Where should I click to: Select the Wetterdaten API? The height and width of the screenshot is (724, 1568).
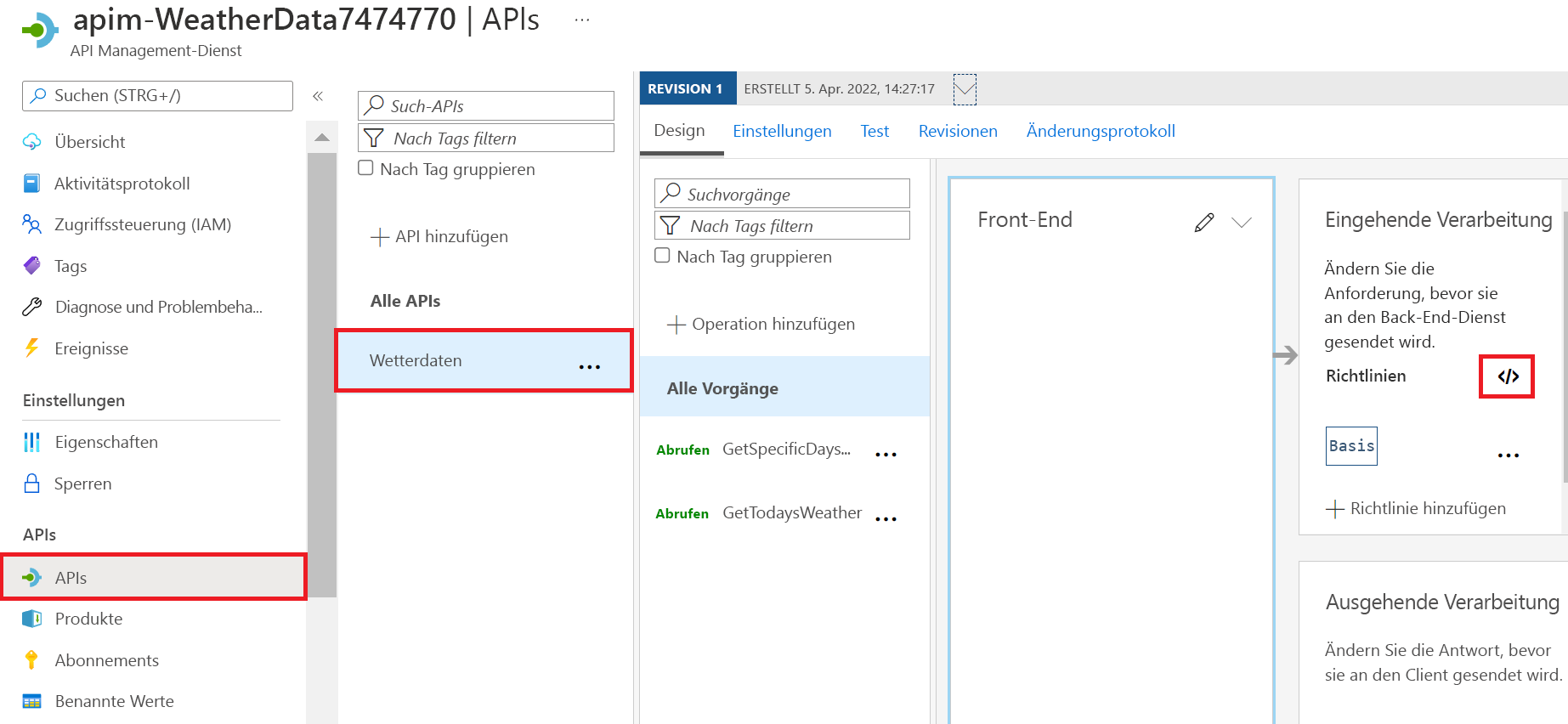point(484,360)
